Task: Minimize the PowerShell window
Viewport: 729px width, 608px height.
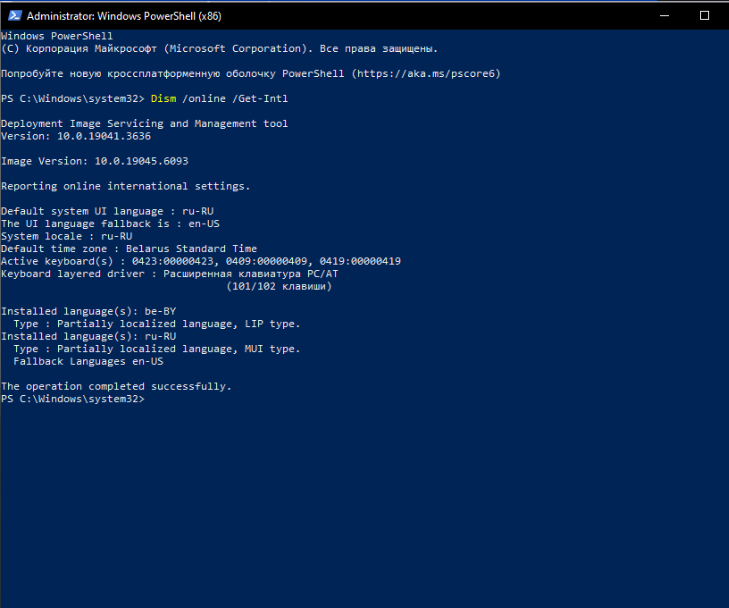Action: pyautogui.click(x=664, y=16)
